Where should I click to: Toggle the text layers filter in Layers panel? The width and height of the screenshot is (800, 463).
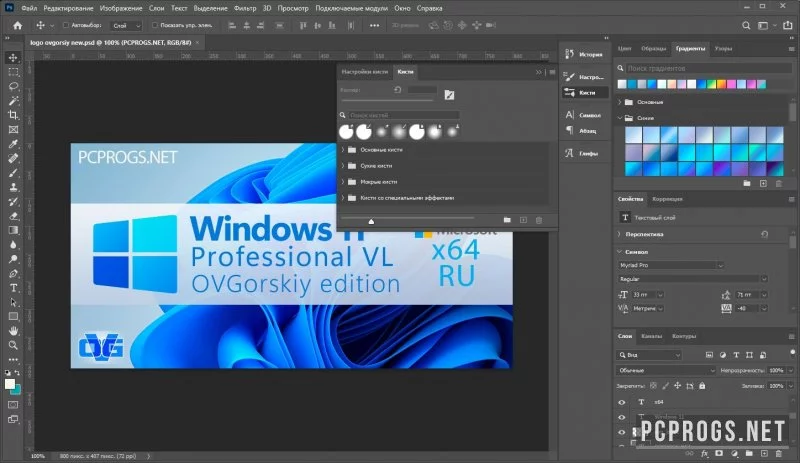tap(736, 355)
